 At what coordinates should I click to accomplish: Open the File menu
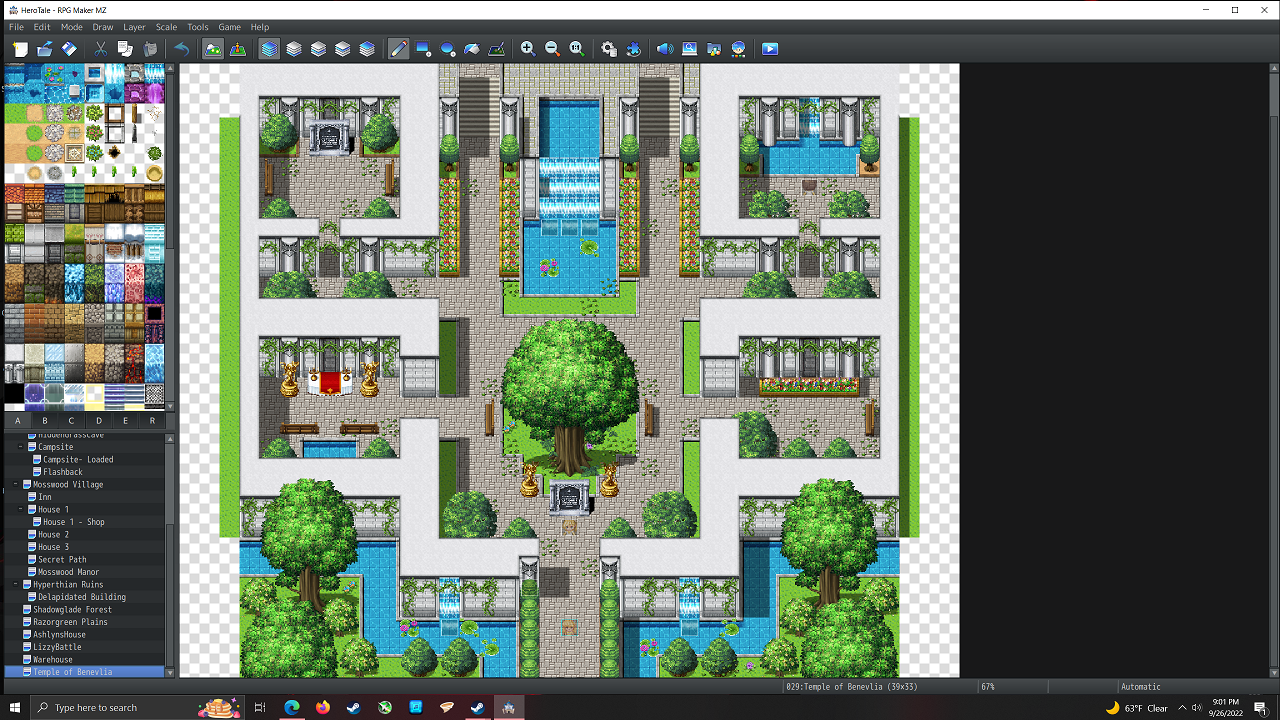[x=17, y=27]
